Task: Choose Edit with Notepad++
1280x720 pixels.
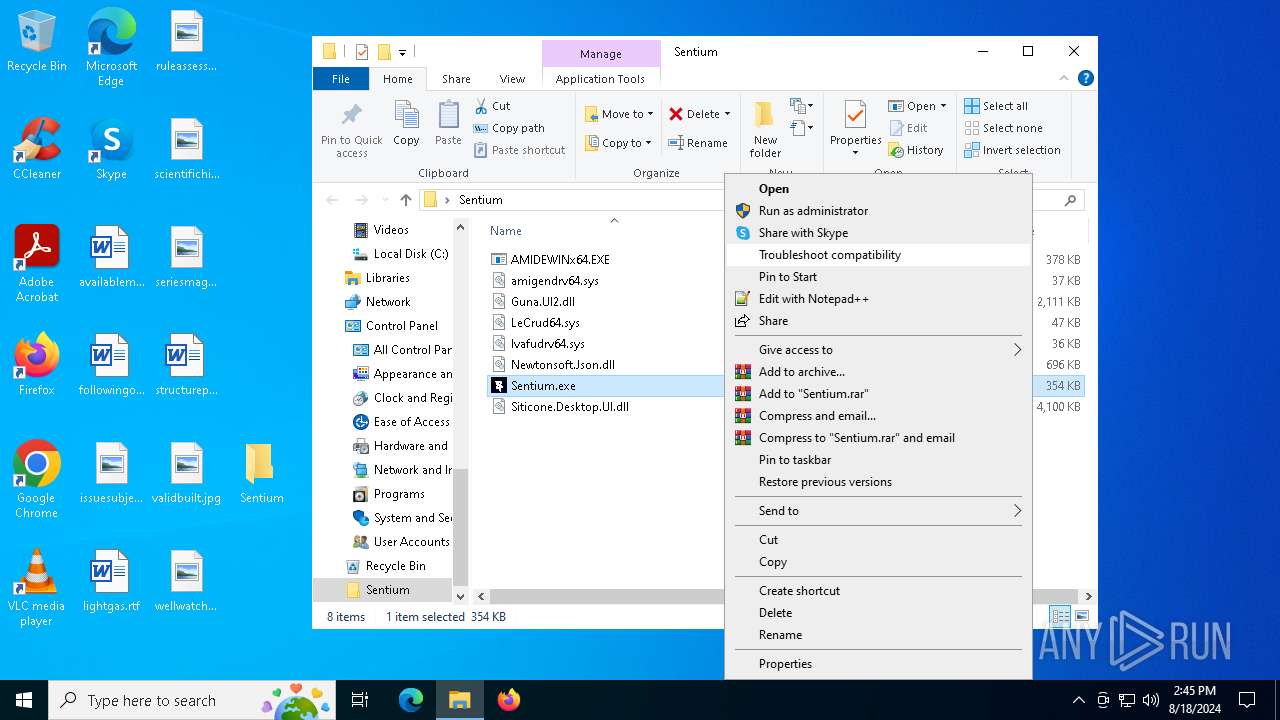Action: tap(878, 299)
